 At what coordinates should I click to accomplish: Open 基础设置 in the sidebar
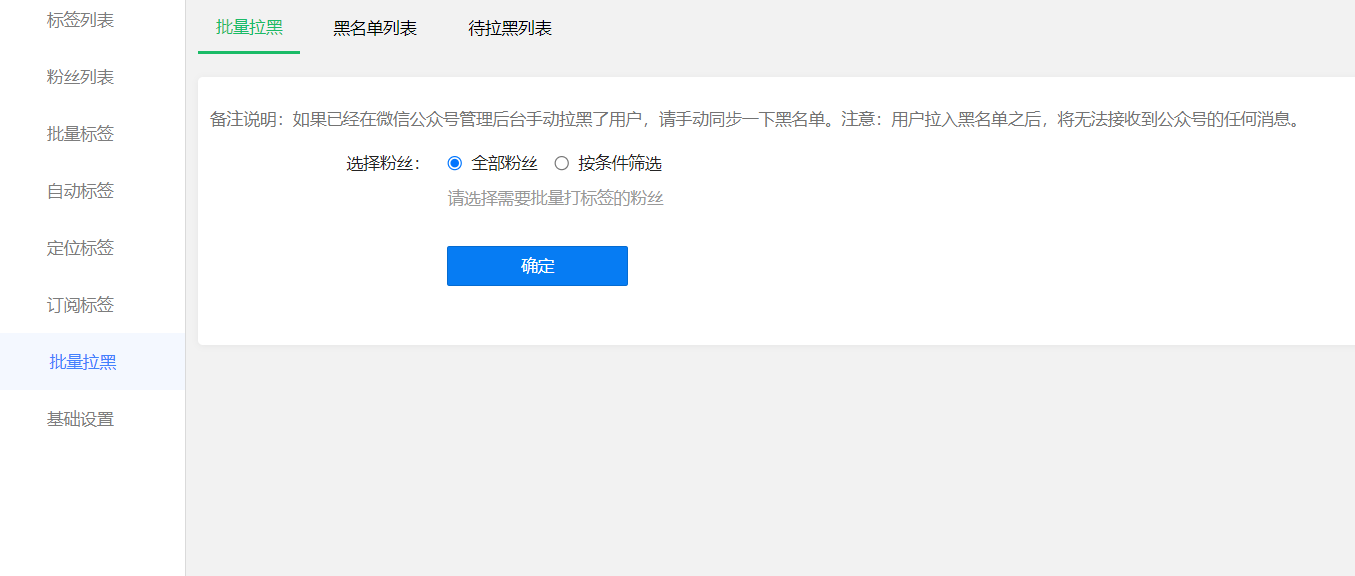pos(80,419)
